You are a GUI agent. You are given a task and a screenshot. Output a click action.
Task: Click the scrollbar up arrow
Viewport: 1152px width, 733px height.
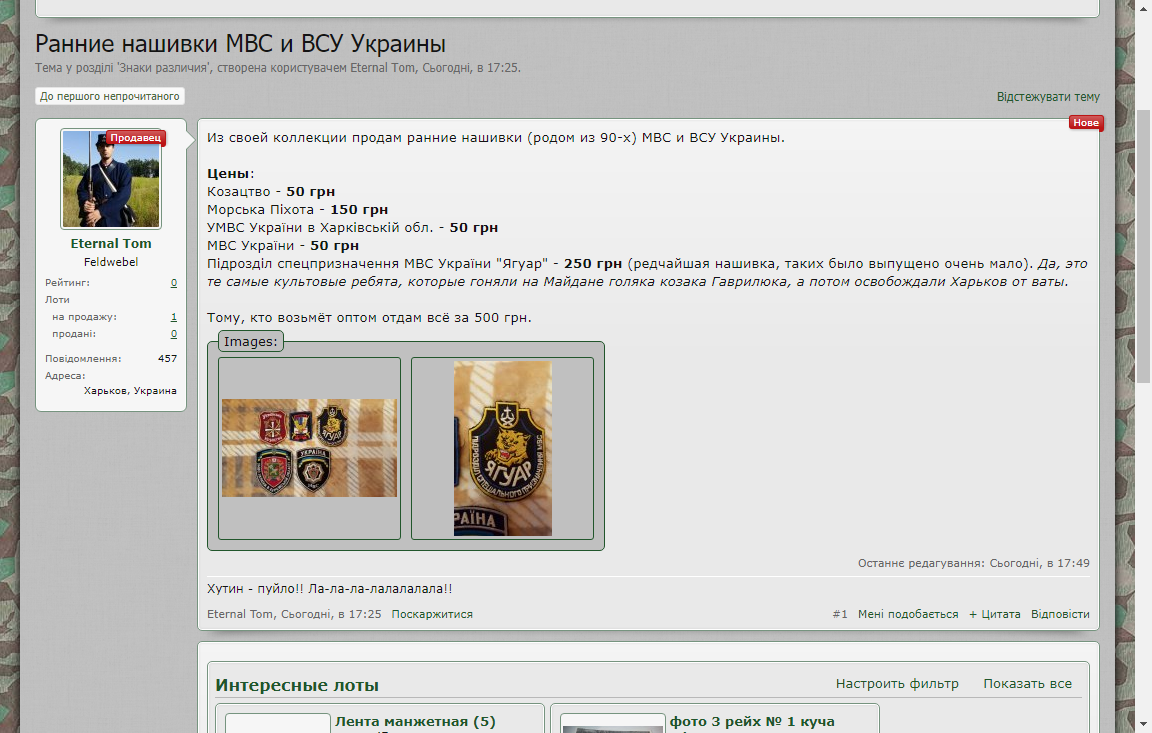[1143, 7]
